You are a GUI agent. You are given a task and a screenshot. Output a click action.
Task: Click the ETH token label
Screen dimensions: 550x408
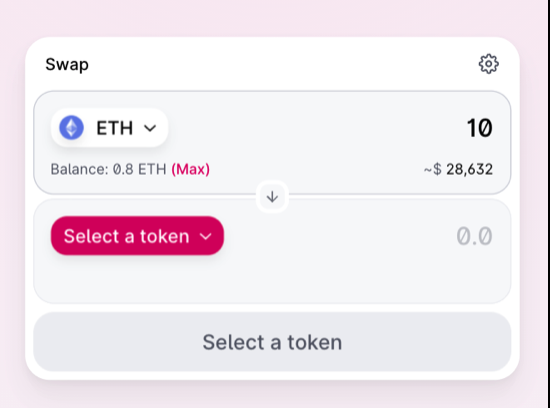(115, 128)
